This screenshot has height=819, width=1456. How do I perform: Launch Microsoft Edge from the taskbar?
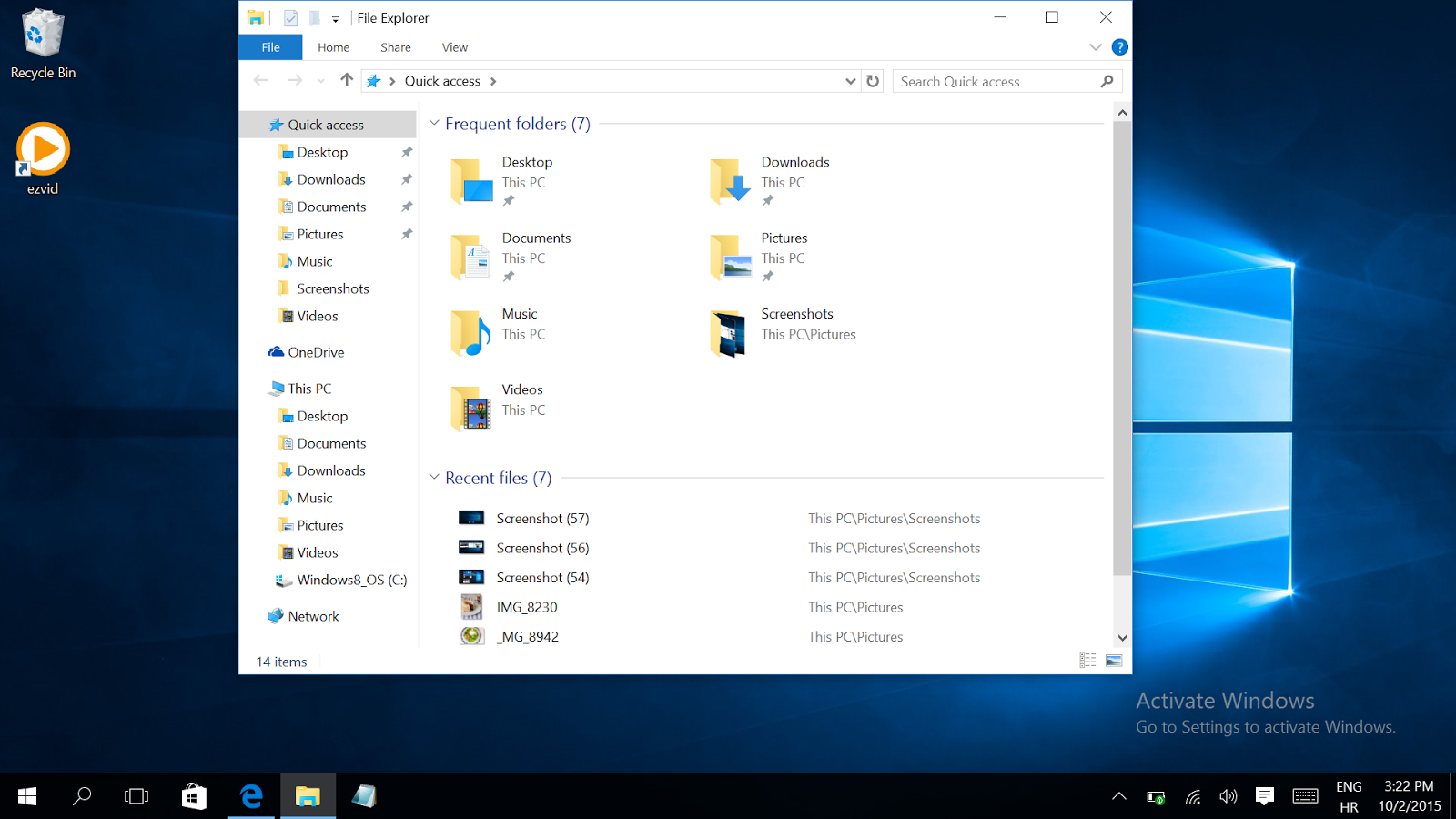251,796
